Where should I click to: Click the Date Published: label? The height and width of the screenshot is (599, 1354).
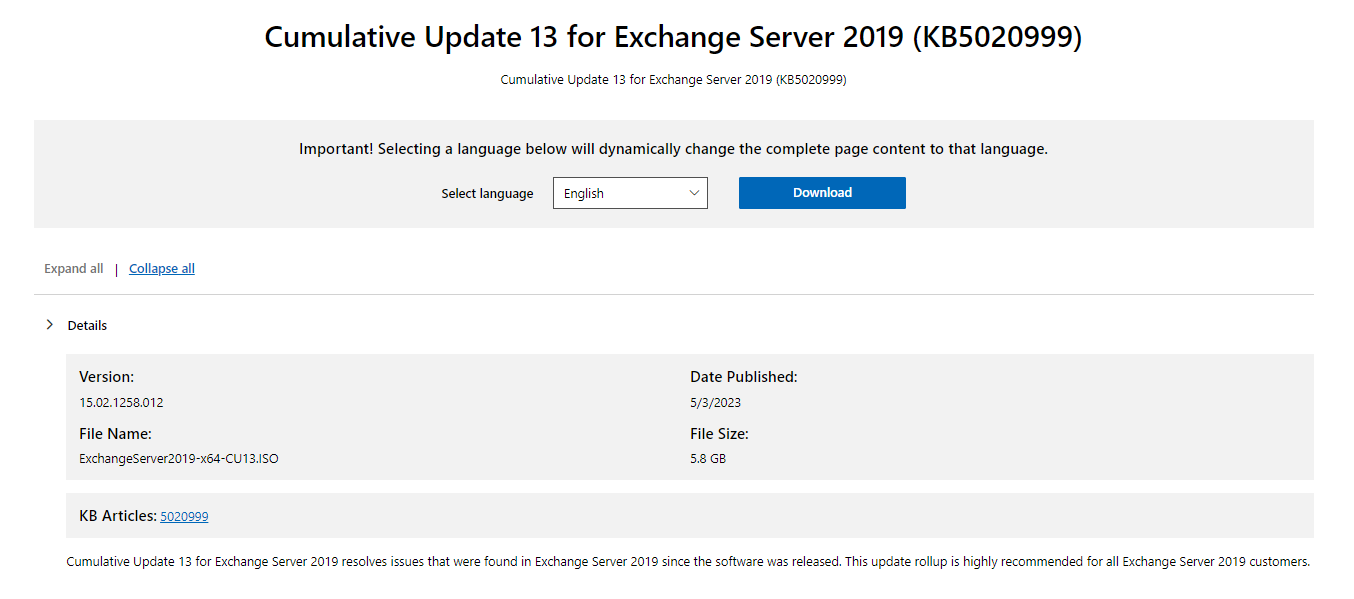click(743, 377)
